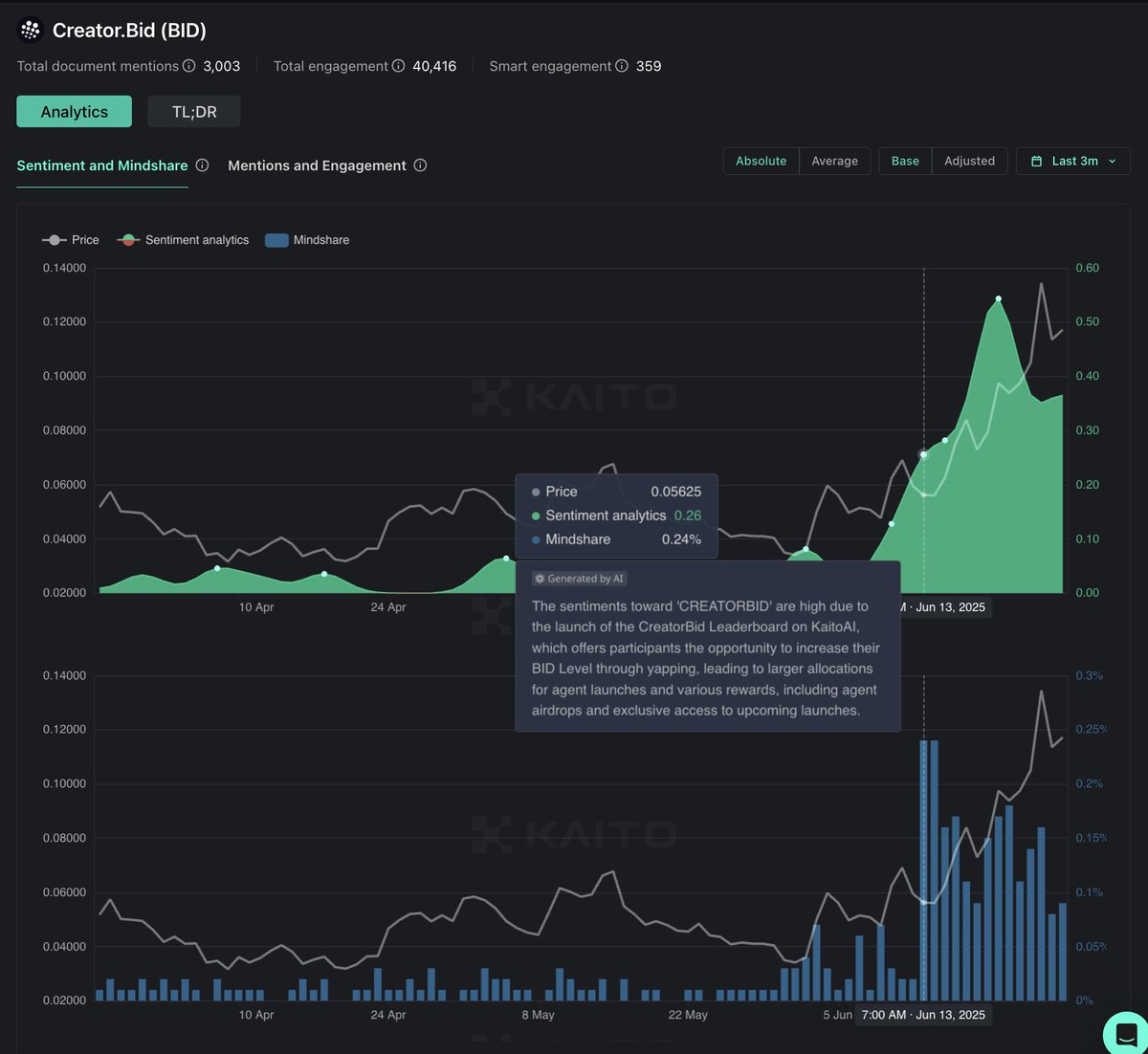Click the tallest mindshare bar at Jun 13
This screenshot has width=1148, height=1054.
pyautogui.click(x=924, y=870)
